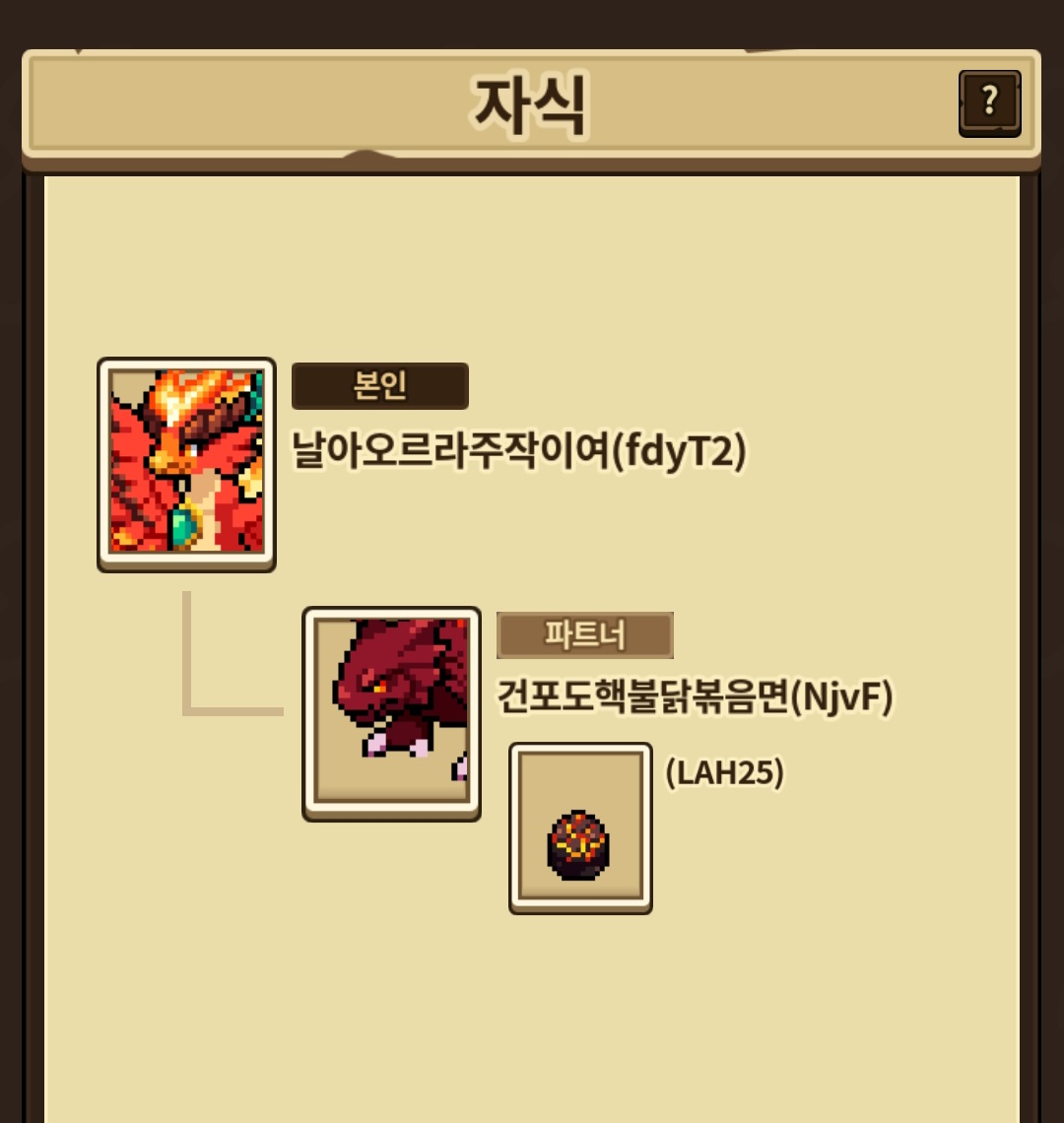The height and width of the screenshot is (1123, 1064).
Task: Click the (fdyT2) code after own name
Action: coord(679,451)
